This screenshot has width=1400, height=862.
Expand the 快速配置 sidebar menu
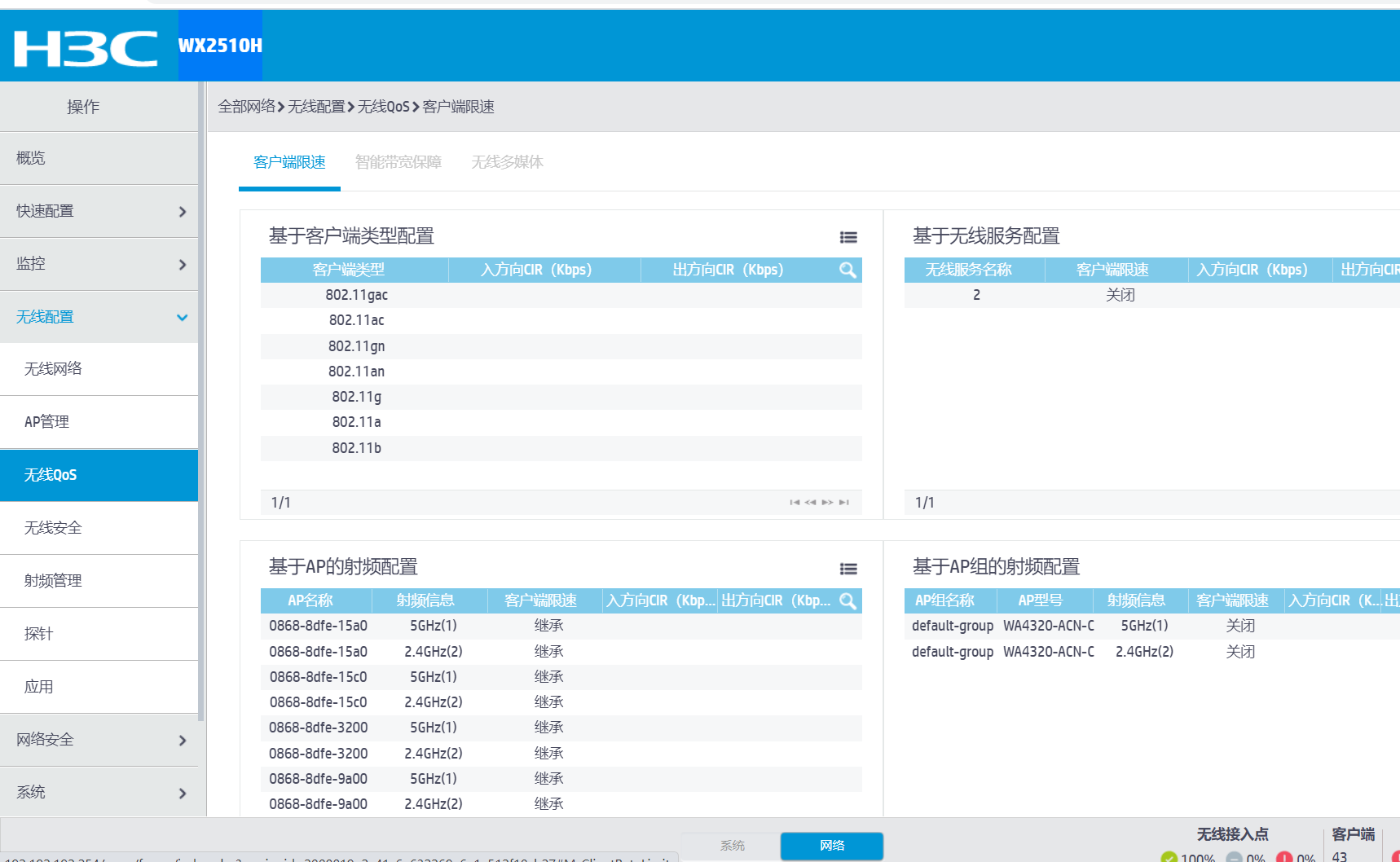click(99, 211)
